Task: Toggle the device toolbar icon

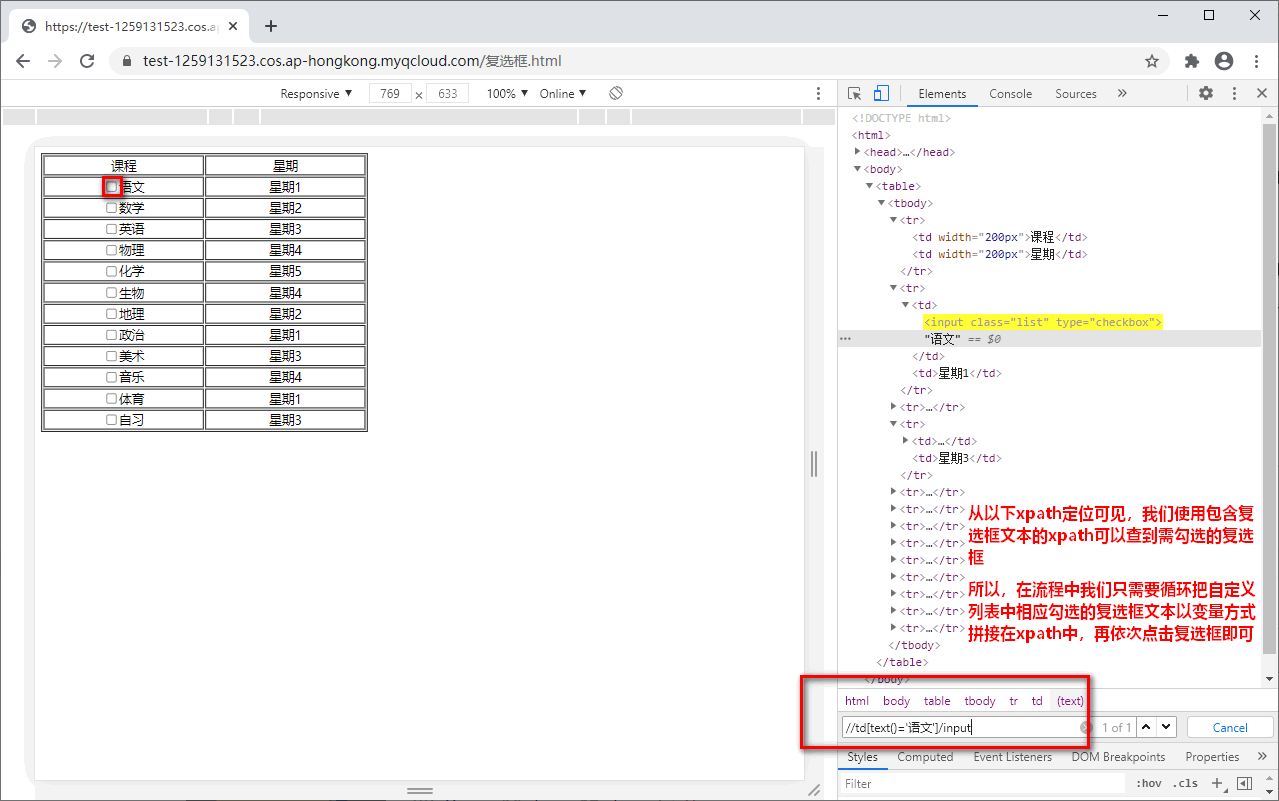Action: pyautogui.click(x=881, y=93)
